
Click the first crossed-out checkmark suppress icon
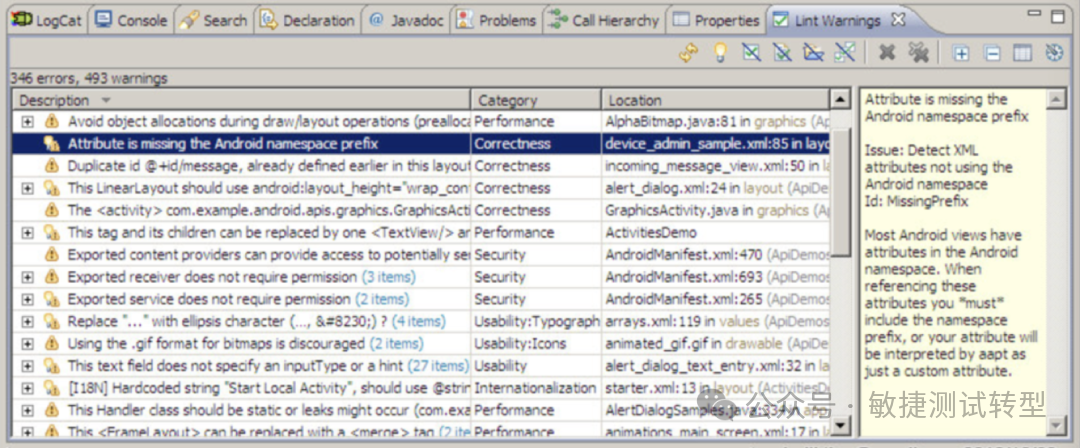point(751,52)
